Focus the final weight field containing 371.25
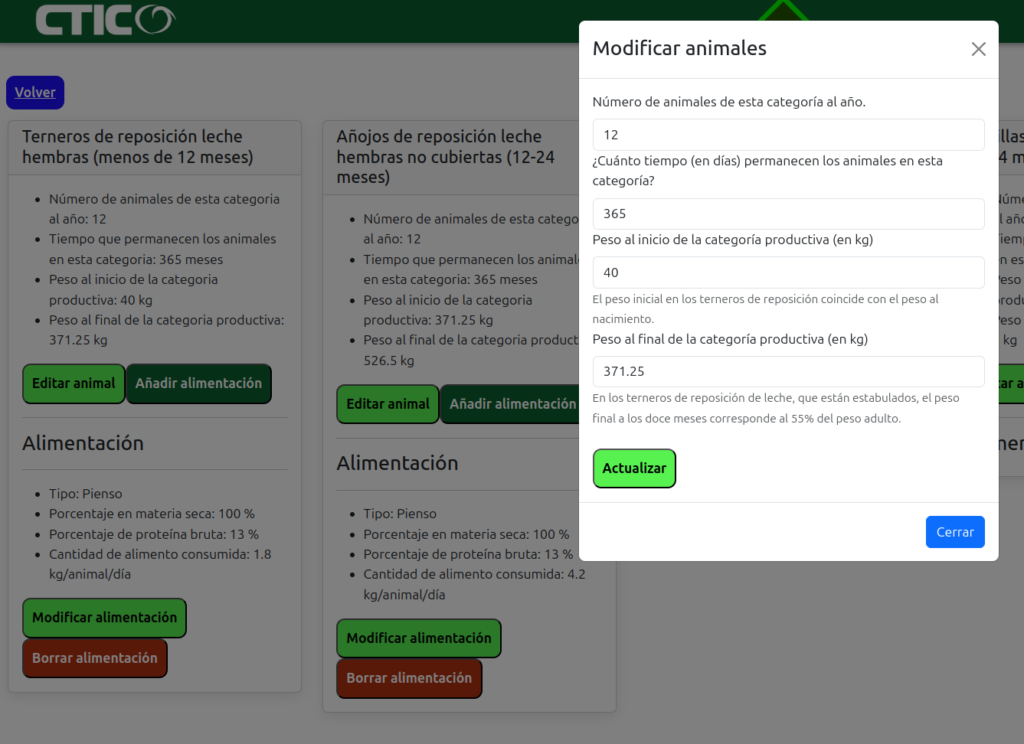This screenshot has width=1024, height=744. (x=788, y=372)
